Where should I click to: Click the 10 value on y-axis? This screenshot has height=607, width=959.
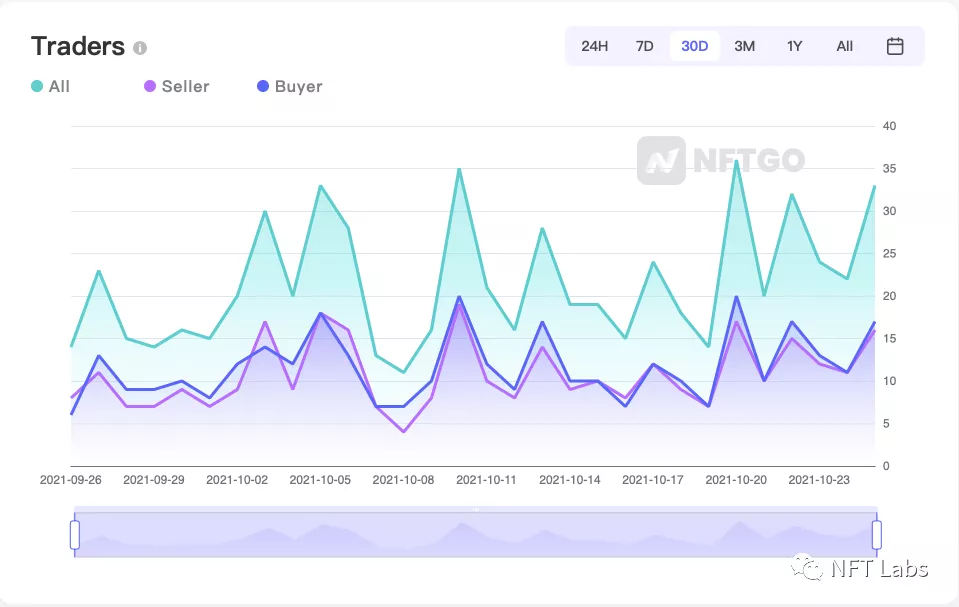[889, 381]
